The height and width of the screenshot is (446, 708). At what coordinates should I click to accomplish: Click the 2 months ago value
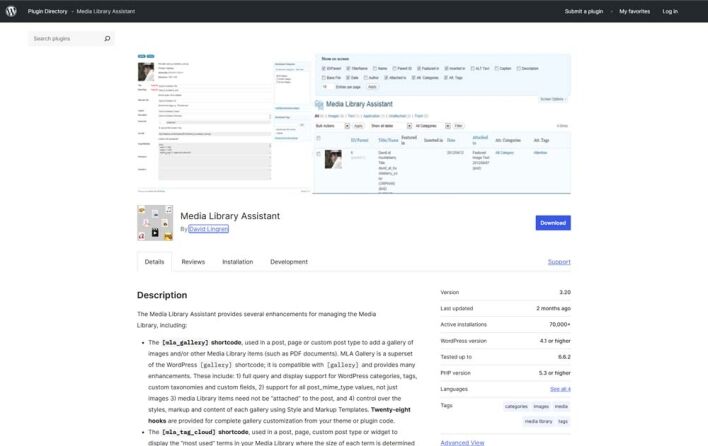[554, 308]
